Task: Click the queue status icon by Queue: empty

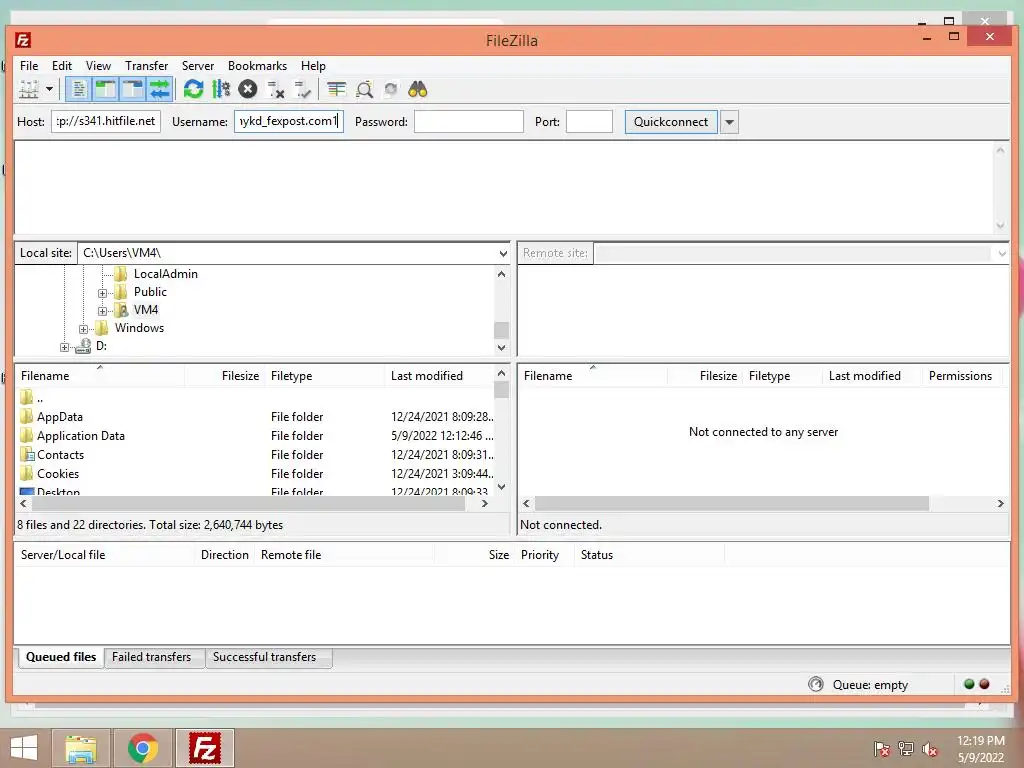Action: coord(816,684)
